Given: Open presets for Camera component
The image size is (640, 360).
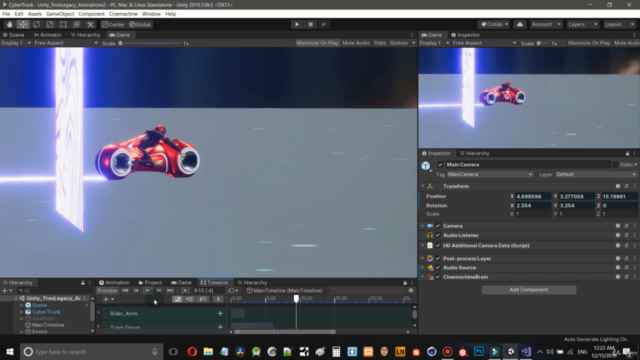Looking at the screenshot, I should pyautogui.click(x=626, y=226).
